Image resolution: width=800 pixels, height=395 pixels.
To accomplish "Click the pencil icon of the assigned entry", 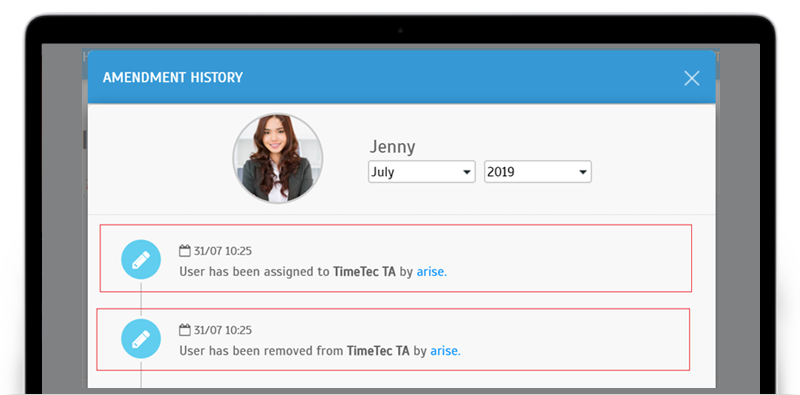I will point(141,260).
